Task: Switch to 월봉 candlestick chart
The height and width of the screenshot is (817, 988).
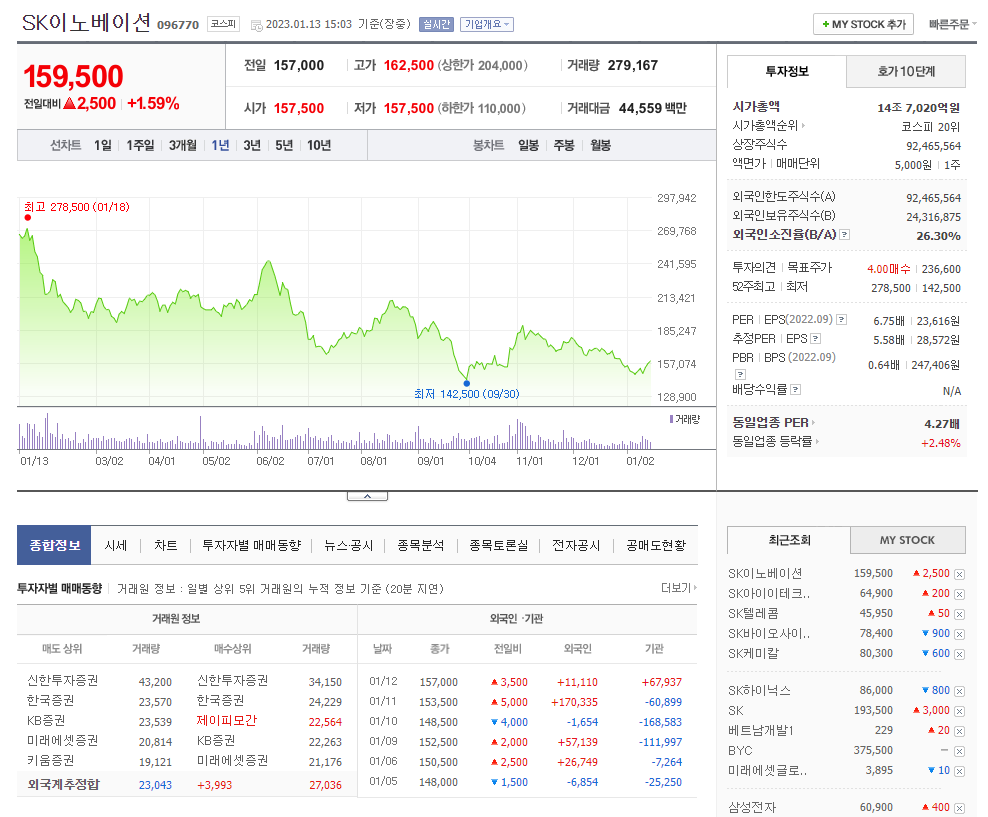Action: [x=600, y=146]
